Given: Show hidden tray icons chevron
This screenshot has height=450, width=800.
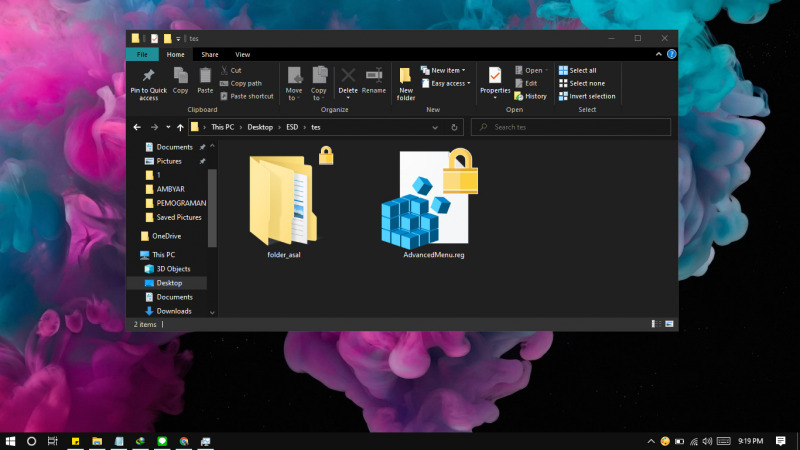Looking at the screenshot, I should tap(651, 441).
